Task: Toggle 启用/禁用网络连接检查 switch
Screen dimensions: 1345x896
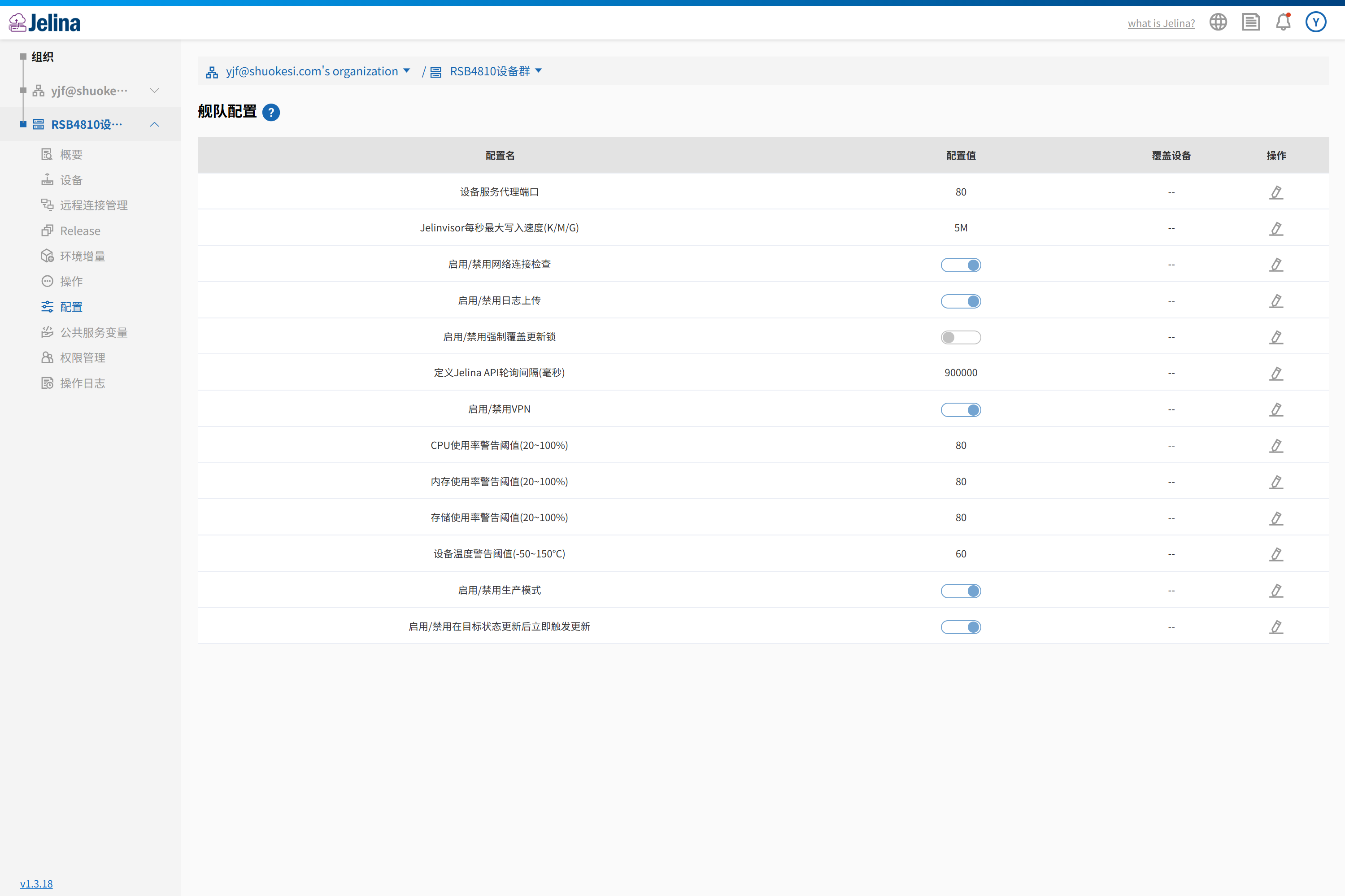Action: pyautogui.click(x=961, y=265)
